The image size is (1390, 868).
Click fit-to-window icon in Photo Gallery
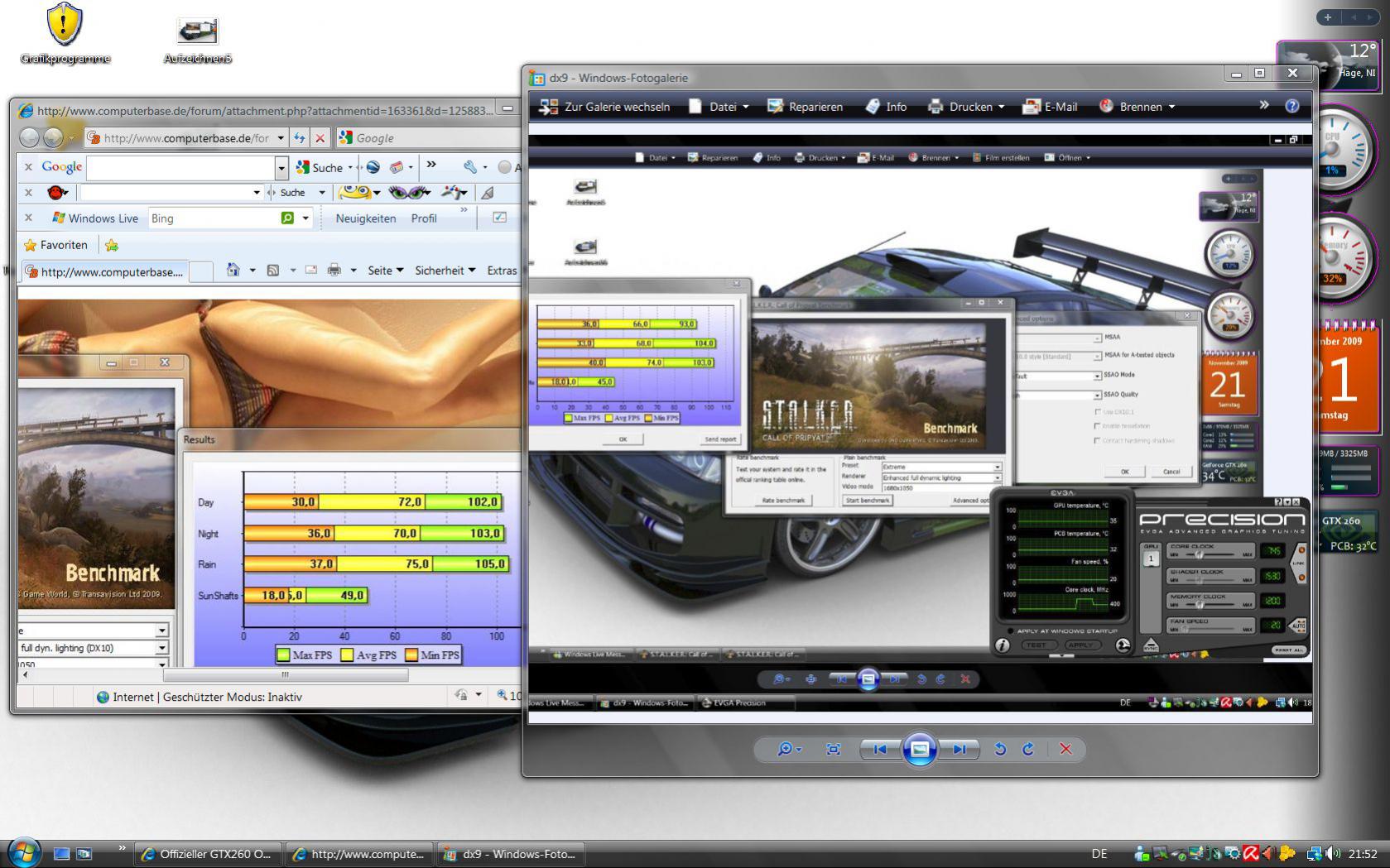(833, 749)
